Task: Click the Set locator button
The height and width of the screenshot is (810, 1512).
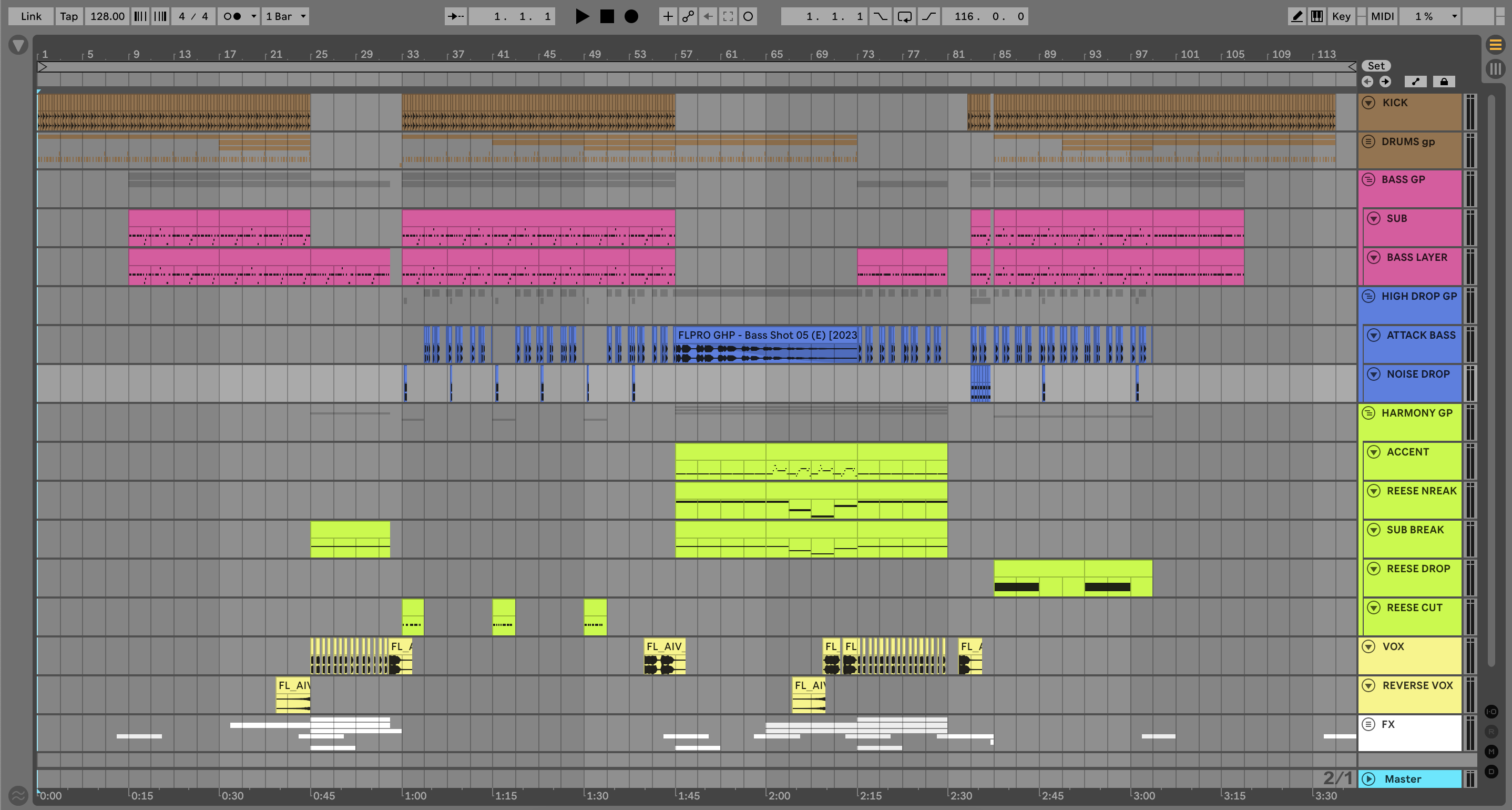Action: 1375,66
